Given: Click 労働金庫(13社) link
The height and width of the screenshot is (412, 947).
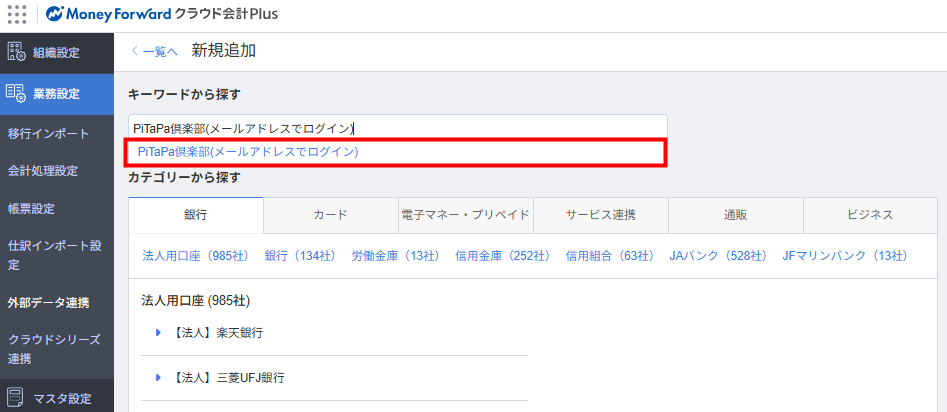Looking at the screenshot, I should click(396, 256).
